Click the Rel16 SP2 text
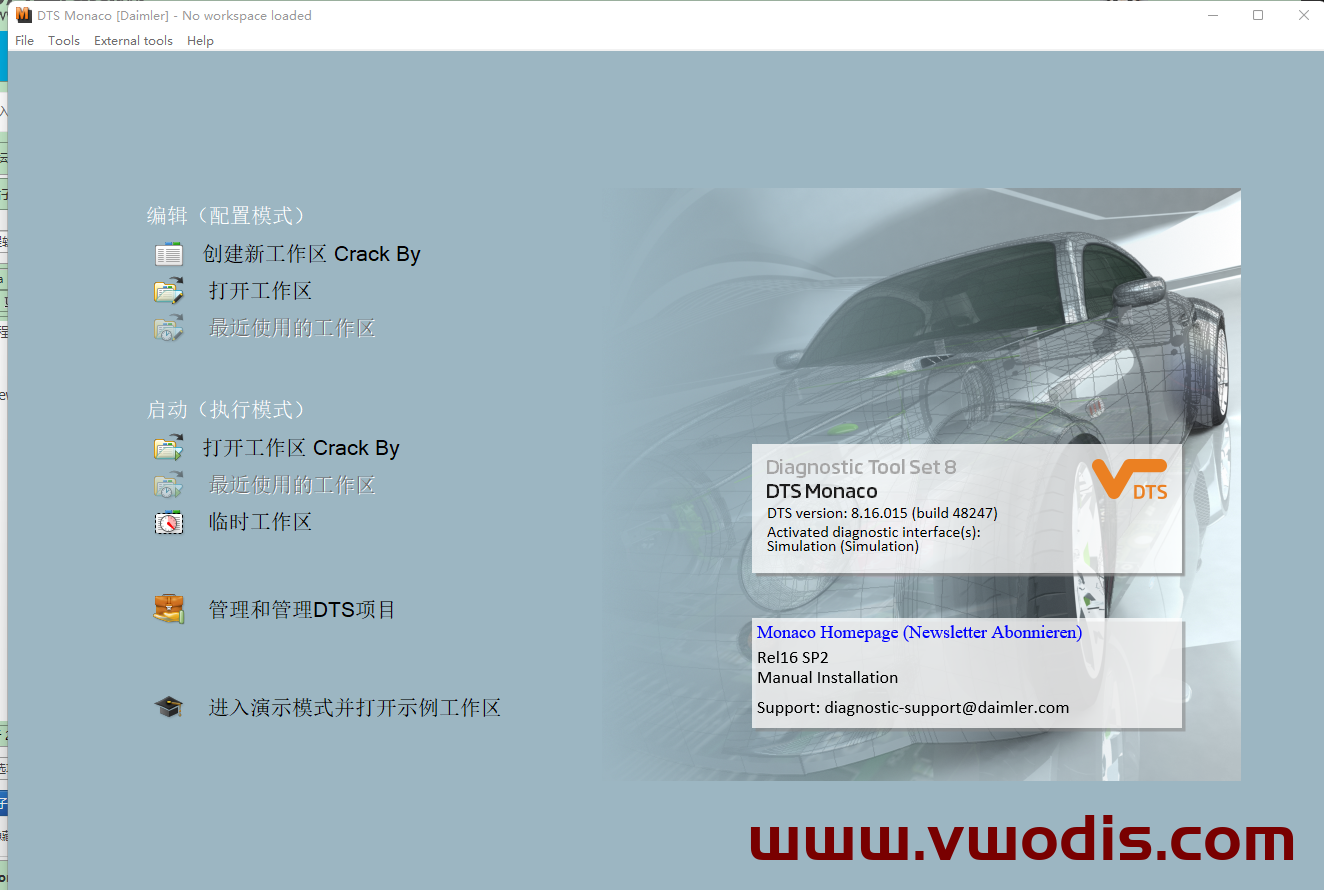This screenshot has height=890, width=1324. click(x=793, y=657)
